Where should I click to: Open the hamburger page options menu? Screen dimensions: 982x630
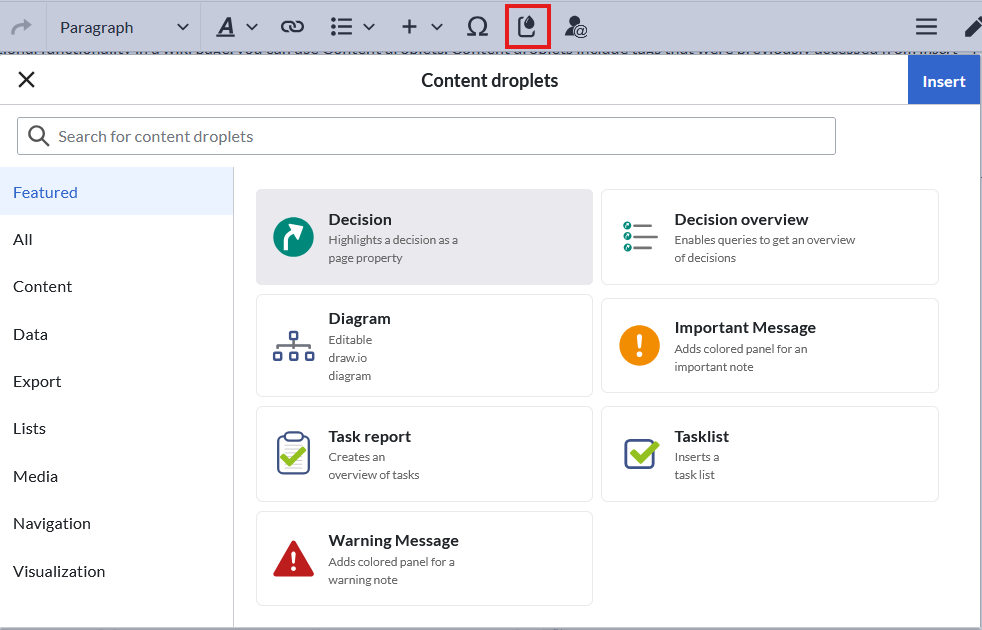926,27
